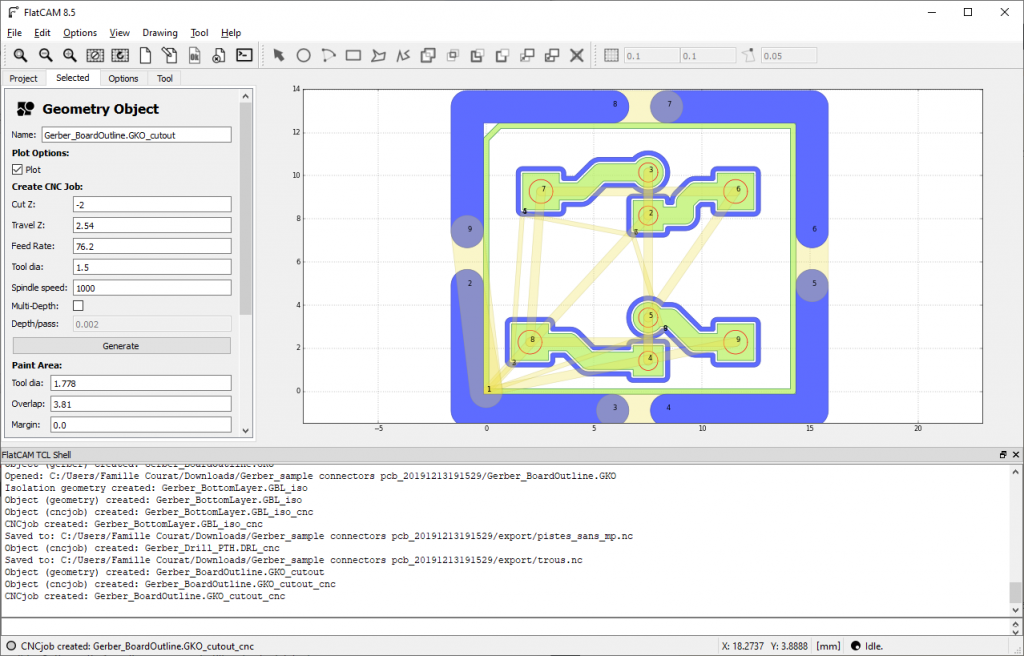1024x656 pixels.
Task: Click the 'Saved to: ...export/trous.nc' shell line
Action: (x=293, y=560)
